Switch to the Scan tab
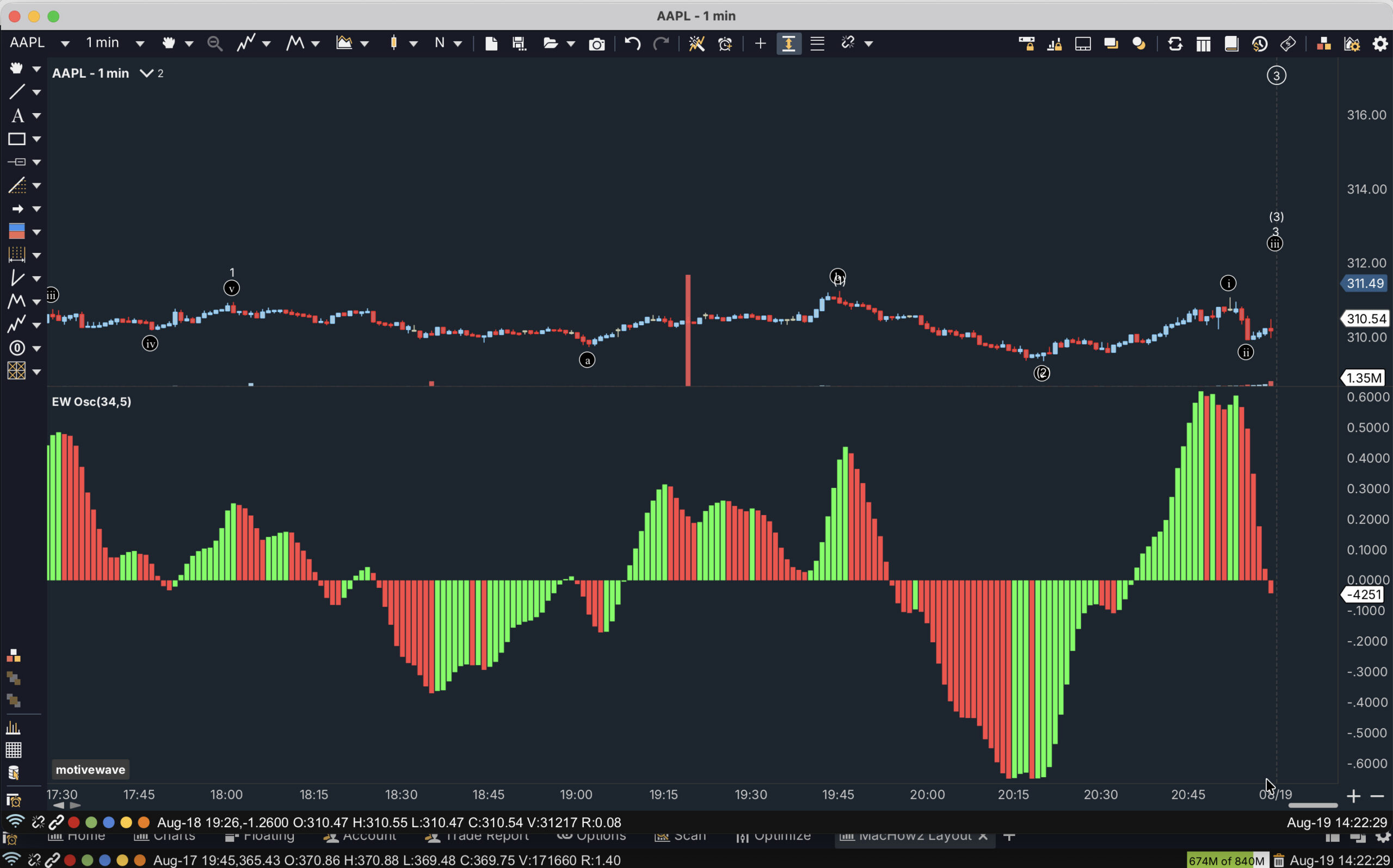 click(x=680, y=837)
